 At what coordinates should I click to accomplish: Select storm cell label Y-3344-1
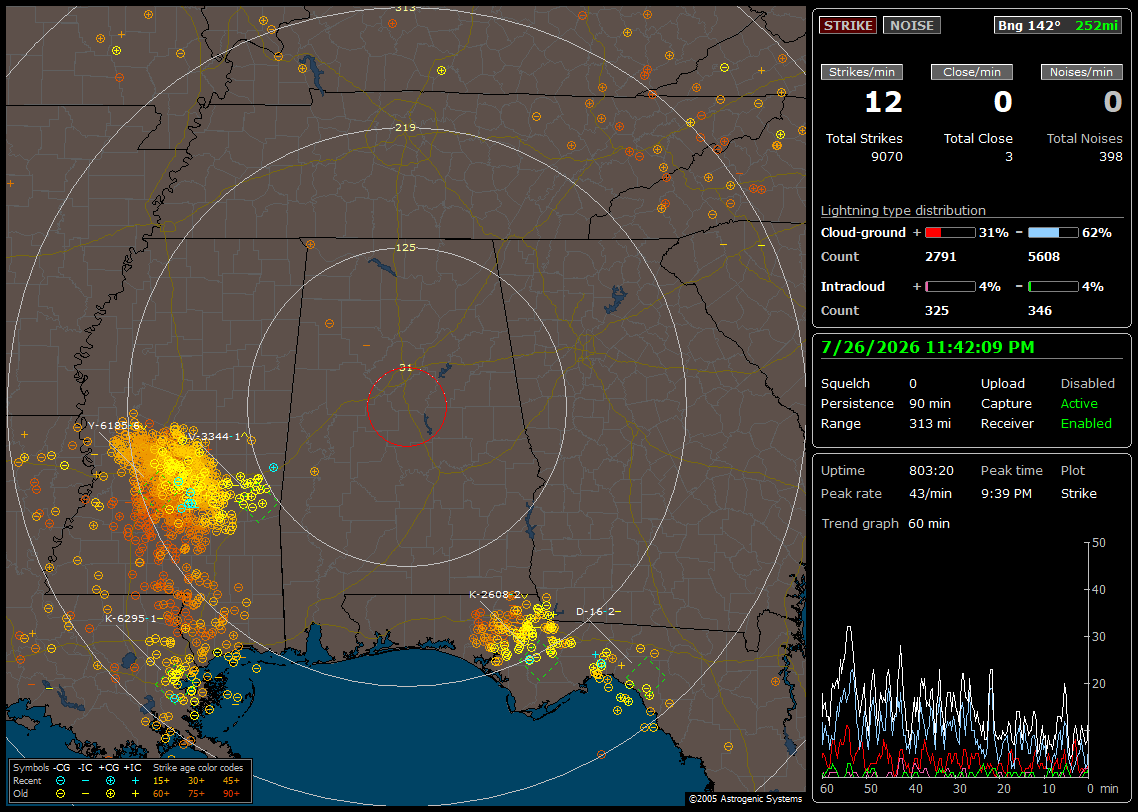216,437
